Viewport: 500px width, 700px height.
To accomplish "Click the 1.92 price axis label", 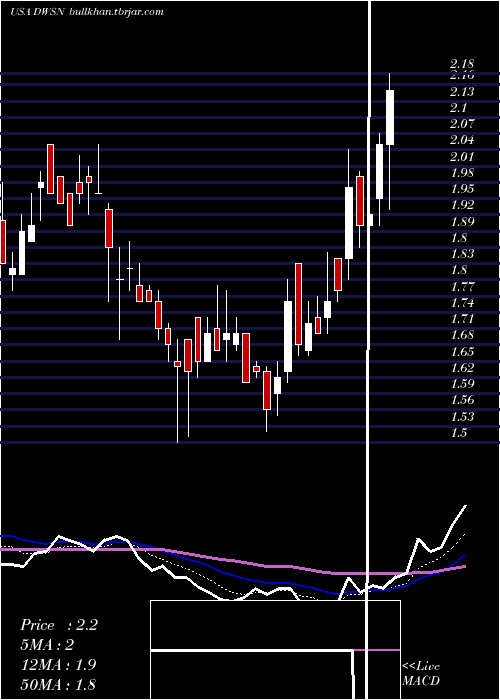I will 462,205.
